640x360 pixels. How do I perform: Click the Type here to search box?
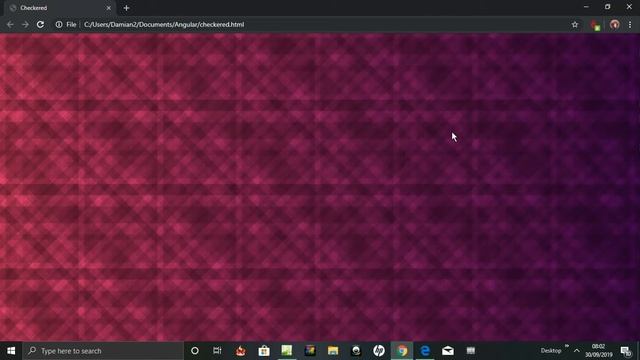click(103, 351)
